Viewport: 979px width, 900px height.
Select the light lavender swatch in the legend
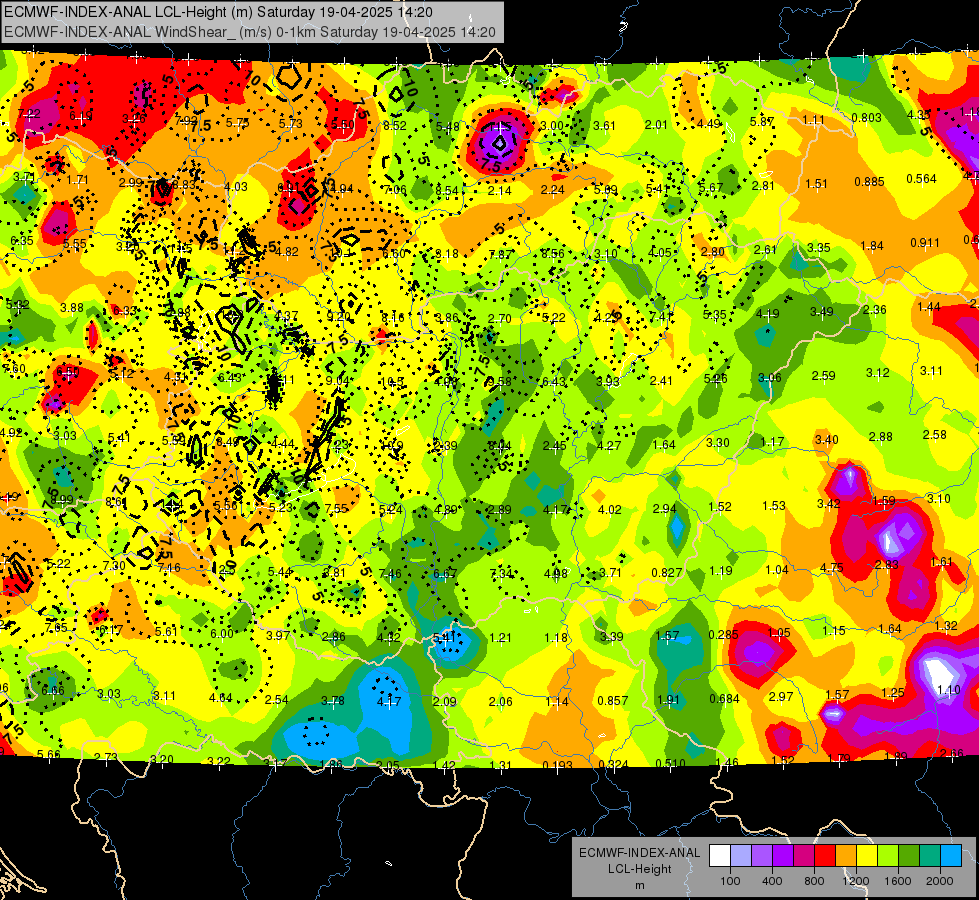tap(740, 856)
